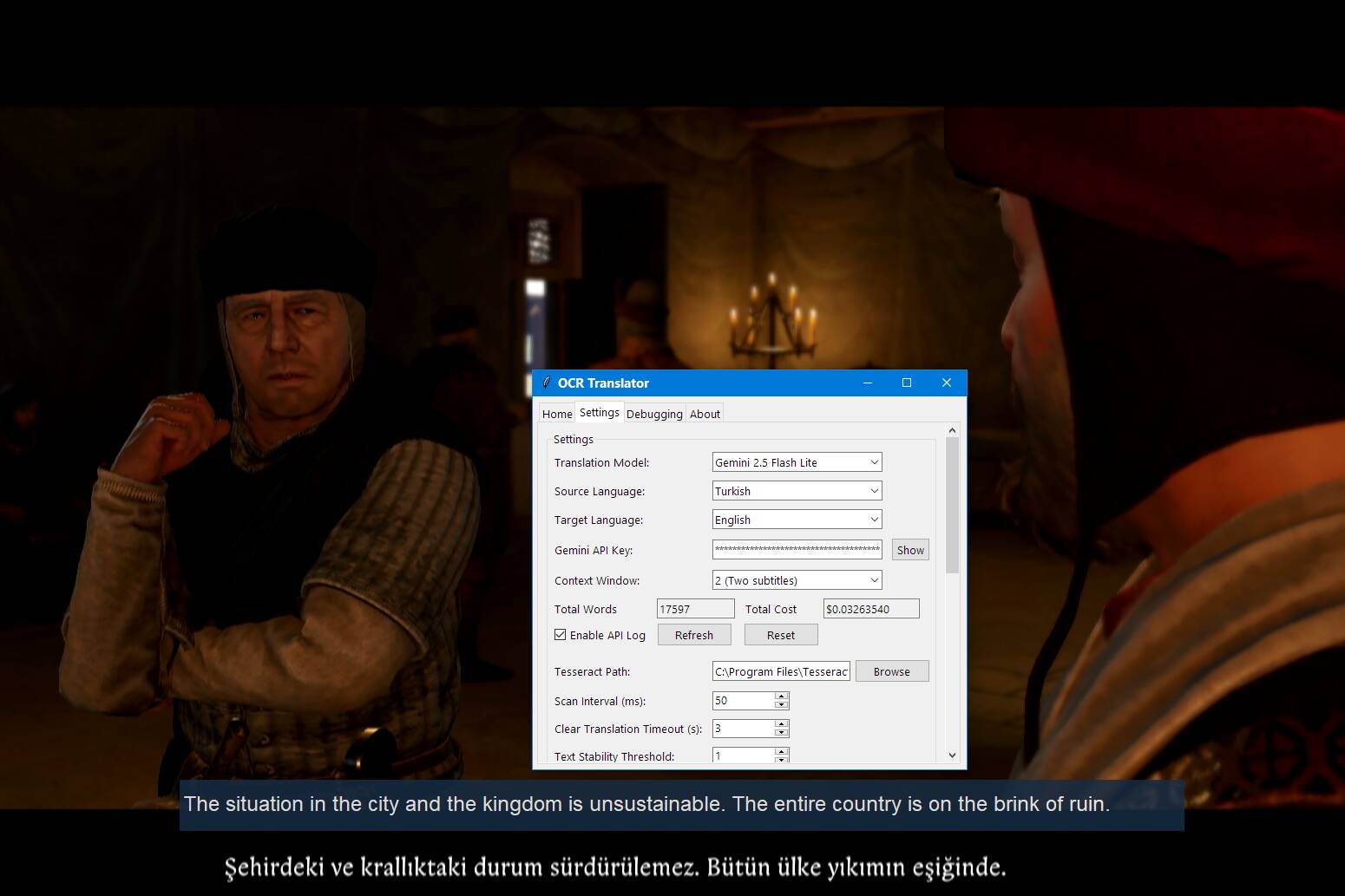The width and height of the screenshot is (1345, 896).
Task: Open the About tab
Action: tap(705, 414)
